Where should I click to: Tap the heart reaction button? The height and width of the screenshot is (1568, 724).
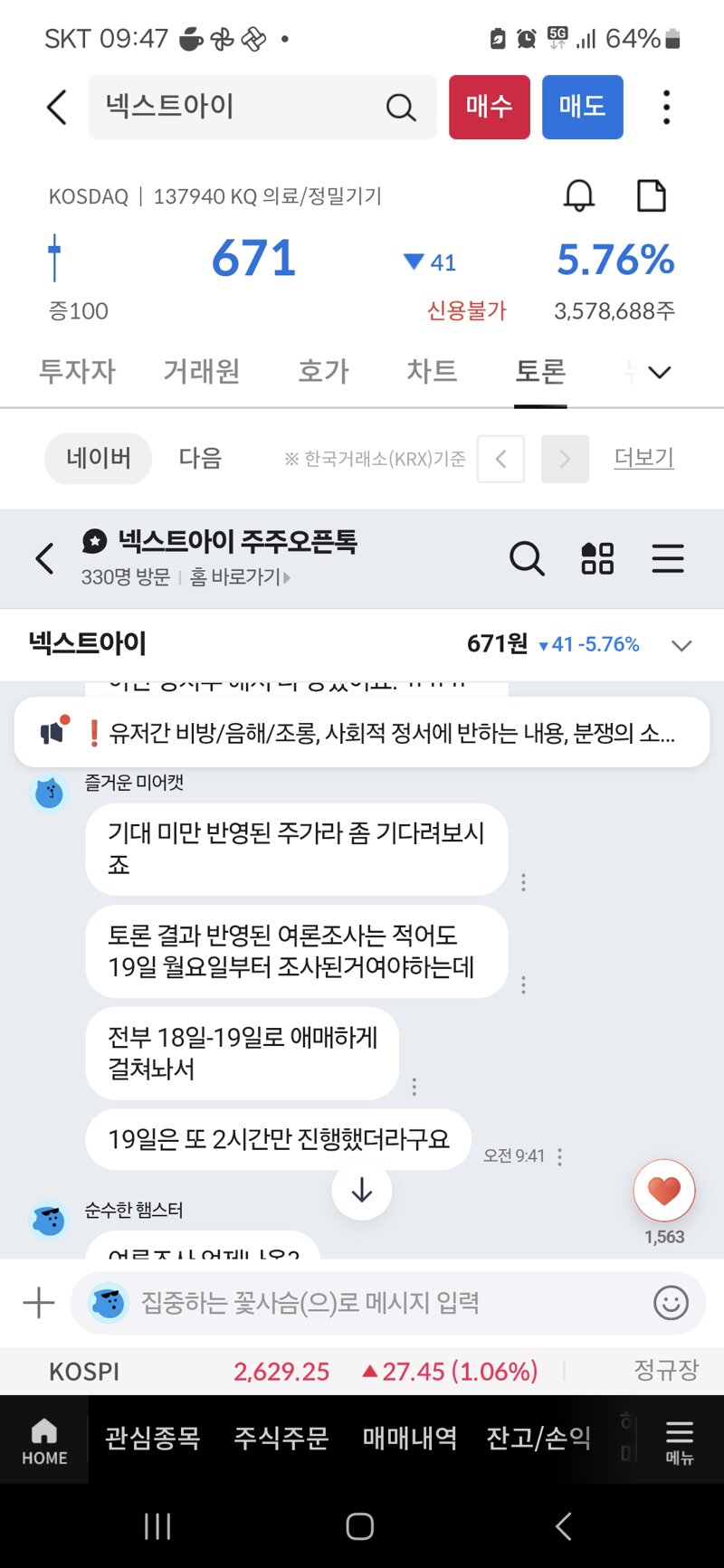(664, 1191)
